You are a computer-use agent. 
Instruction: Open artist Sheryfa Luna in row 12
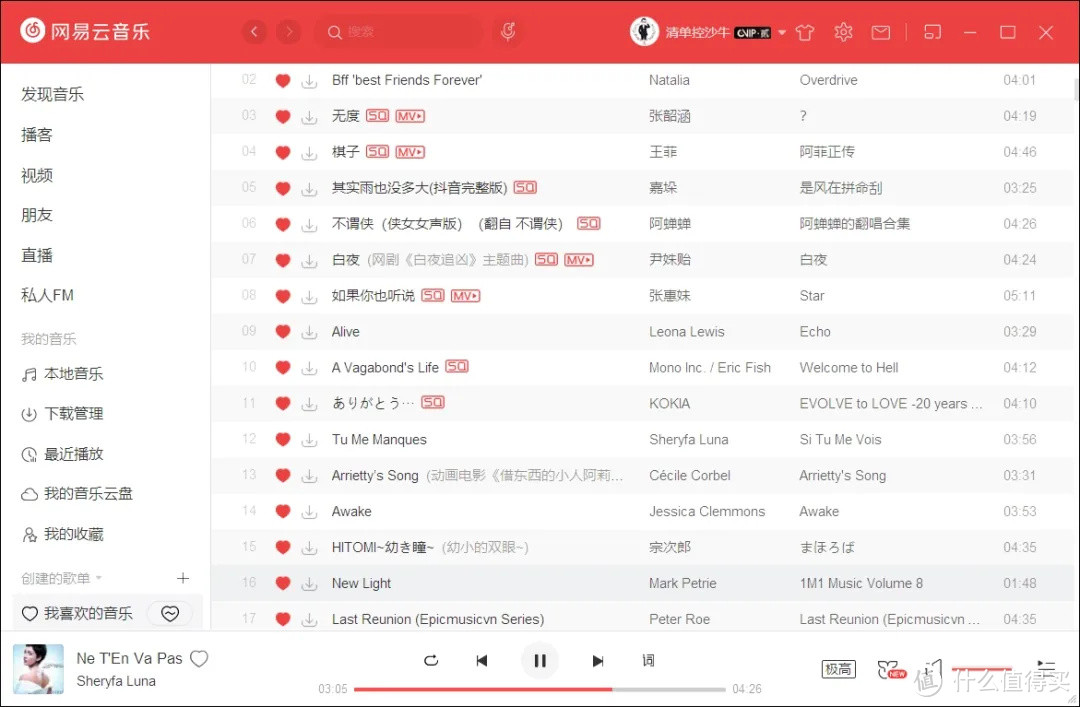[x=689, y=439]
